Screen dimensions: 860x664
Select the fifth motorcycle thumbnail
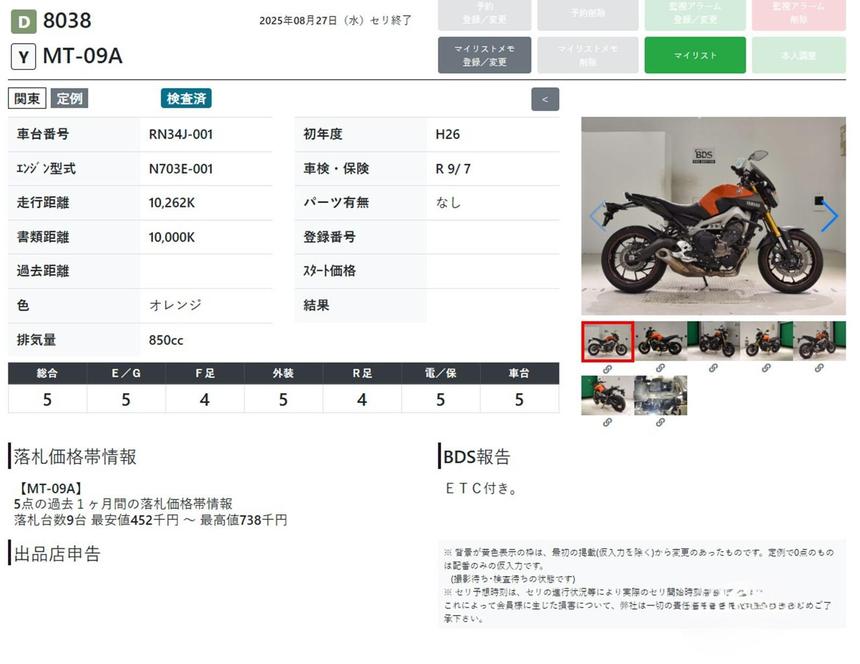pos(819,341)
